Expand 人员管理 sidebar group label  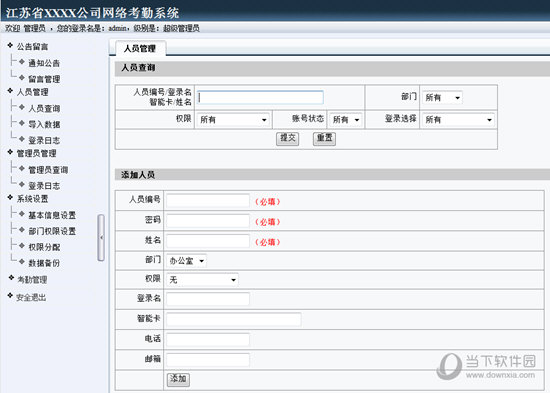(32, 92)
